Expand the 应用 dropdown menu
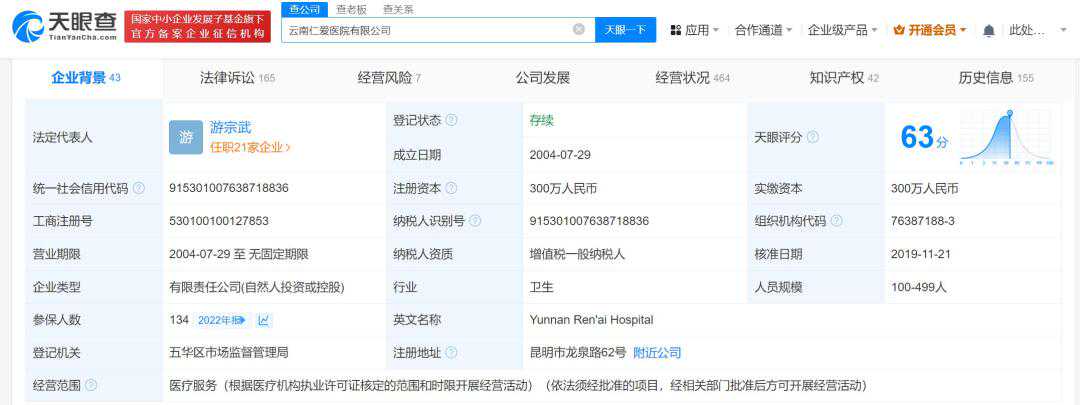Viewport: 1080px width, 405px height. point(695,30)
